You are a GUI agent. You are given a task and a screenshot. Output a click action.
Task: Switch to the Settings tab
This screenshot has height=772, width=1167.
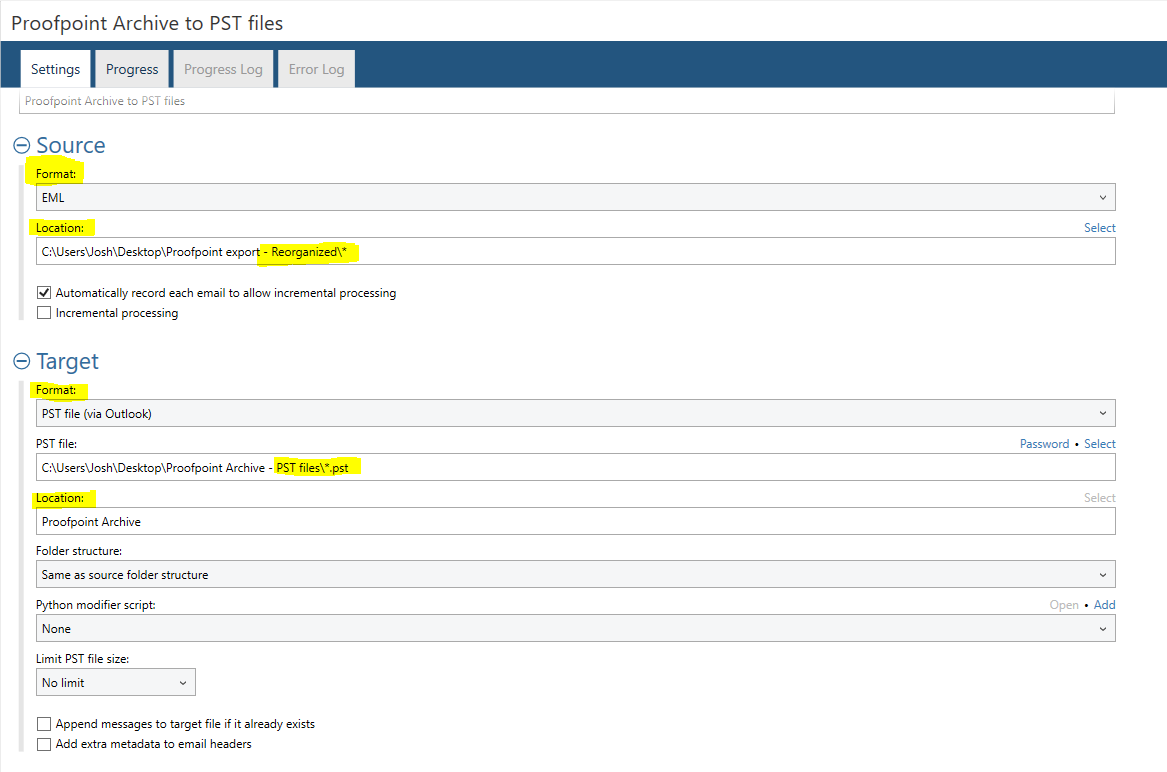[55, 69]
